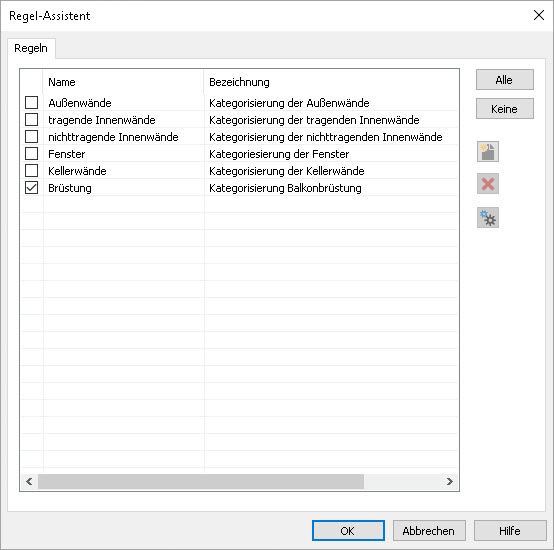Click the Alle button
This screenshot has height=550, width=554.
coord(505,79)
